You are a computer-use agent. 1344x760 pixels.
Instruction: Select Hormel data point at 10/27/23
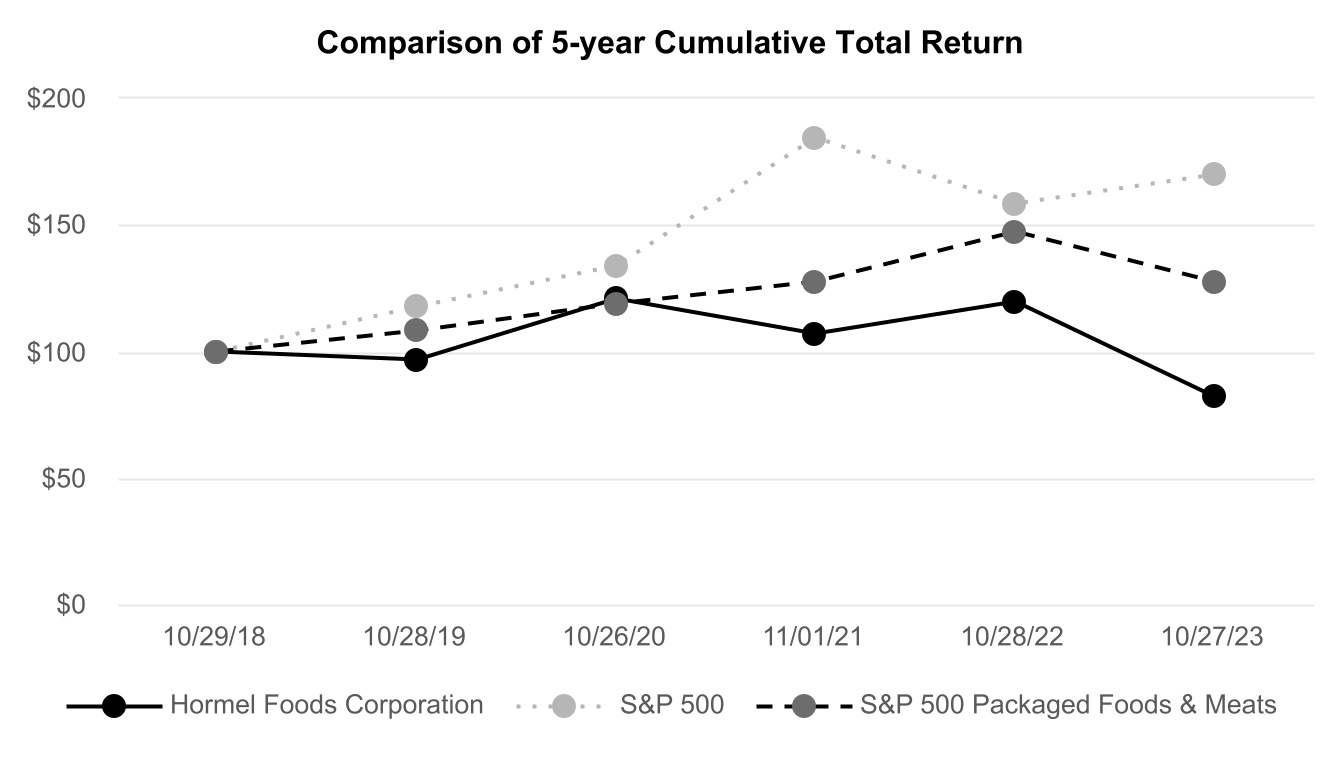pos(1214,396)
